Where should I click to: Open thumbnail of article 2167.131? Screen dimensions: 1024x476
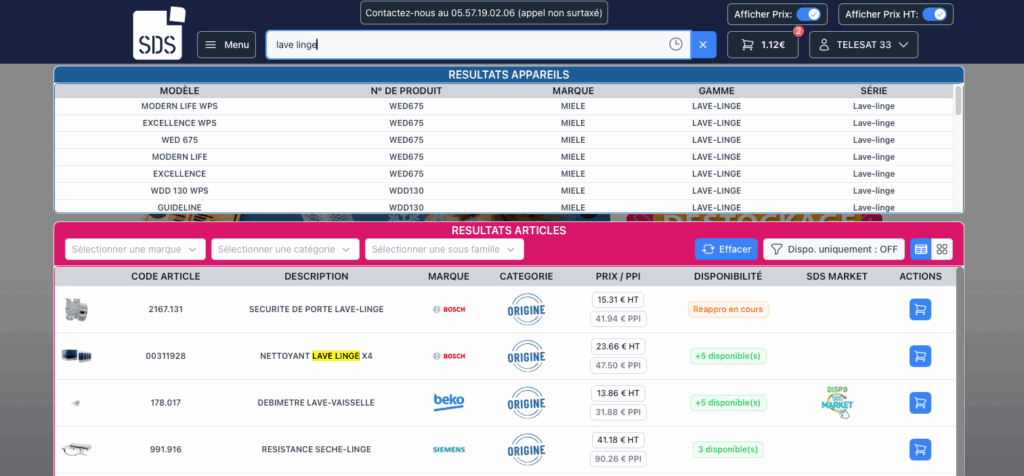point(76,309)
